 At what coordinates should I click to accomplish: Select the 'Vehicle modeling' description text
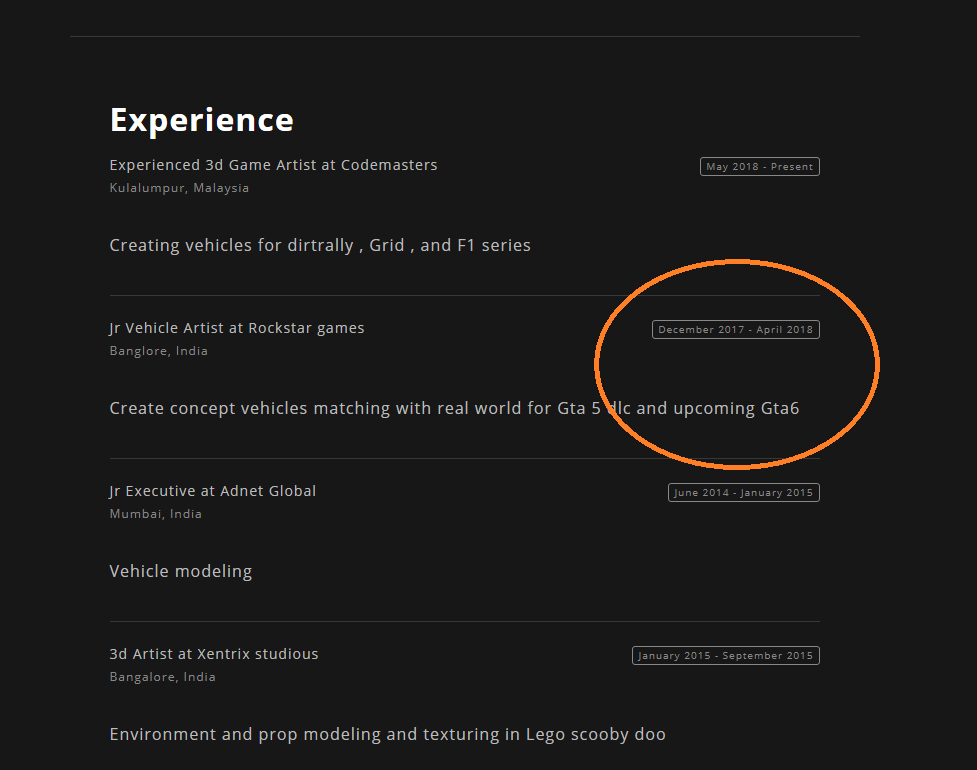tap(181, 571)
